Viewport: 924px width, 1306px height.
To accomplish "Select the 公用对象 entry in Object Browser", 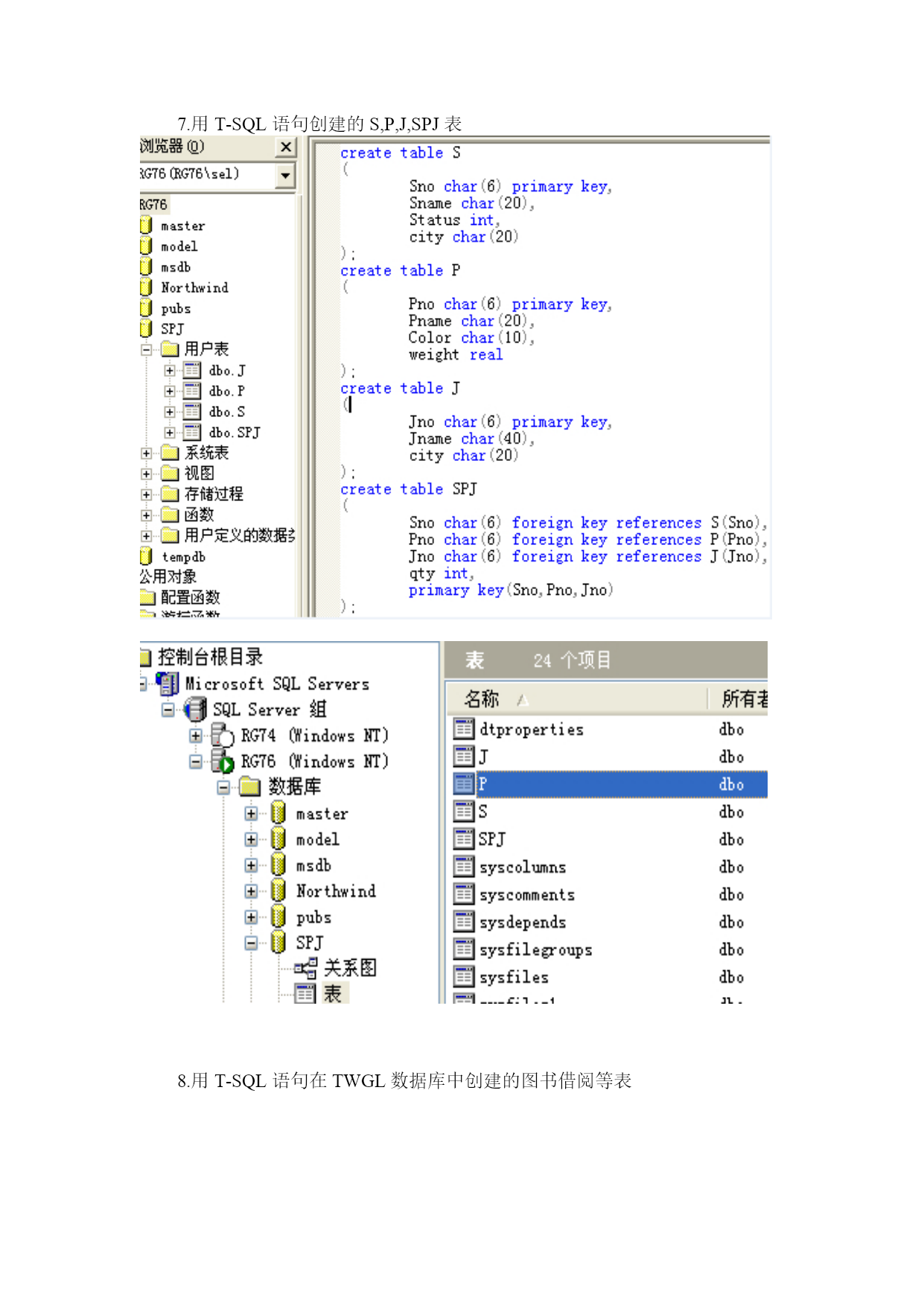I will [x=168, y=577].
